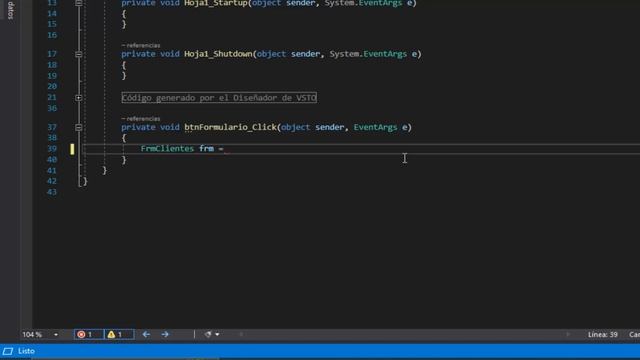Navigate forward with the right arrow

tap(165, 335)
